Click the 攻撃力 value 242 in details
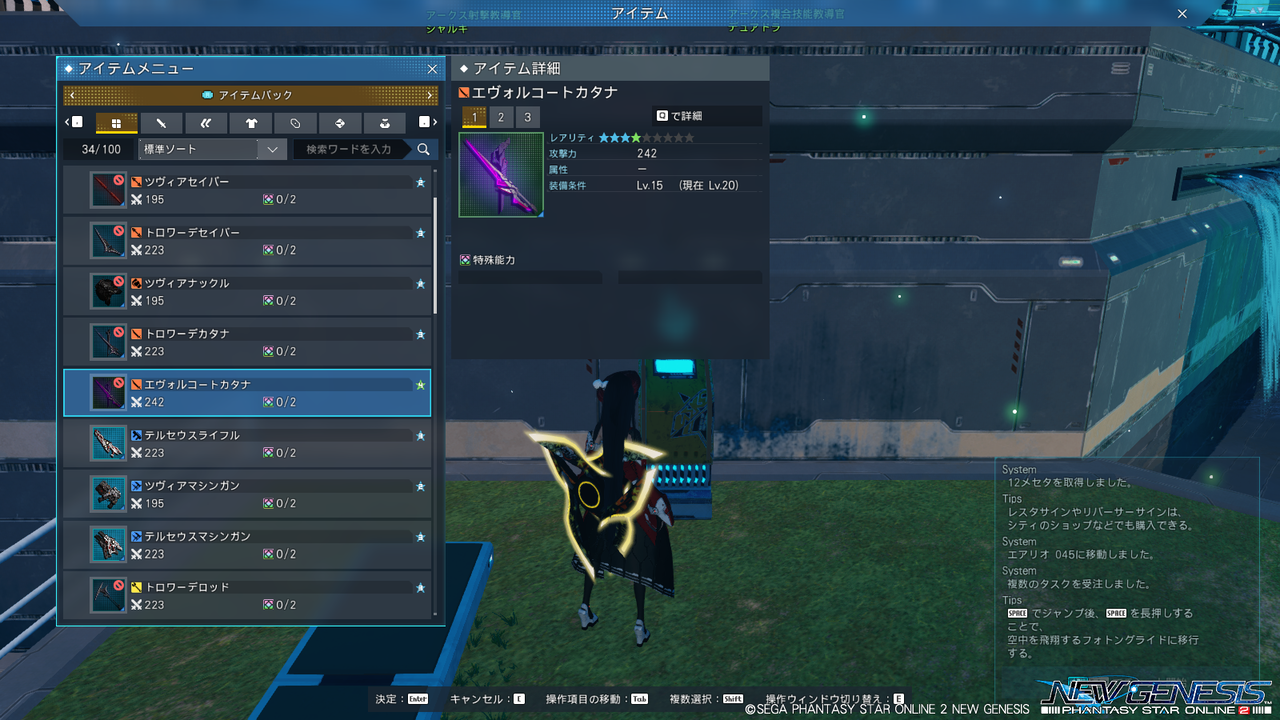Viewport: 1280px width, 720px height. pyautogui.click(x=646, y=154)
